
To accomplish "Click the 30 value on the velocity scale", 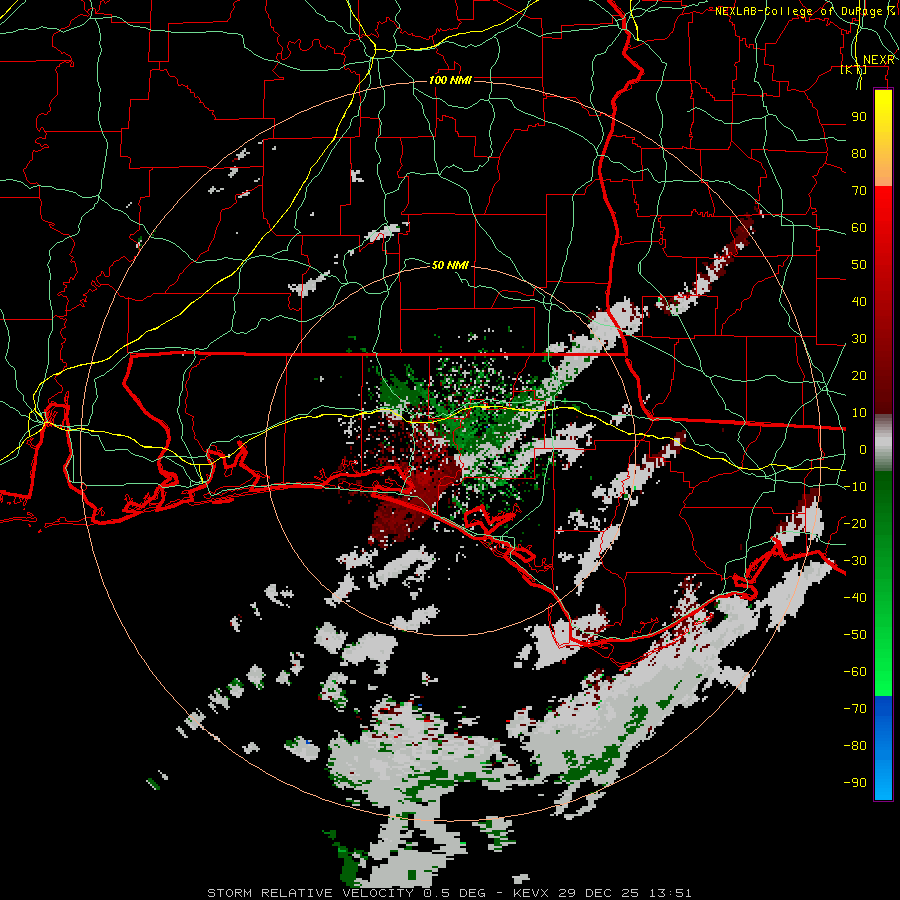I will tap(859, 339).
